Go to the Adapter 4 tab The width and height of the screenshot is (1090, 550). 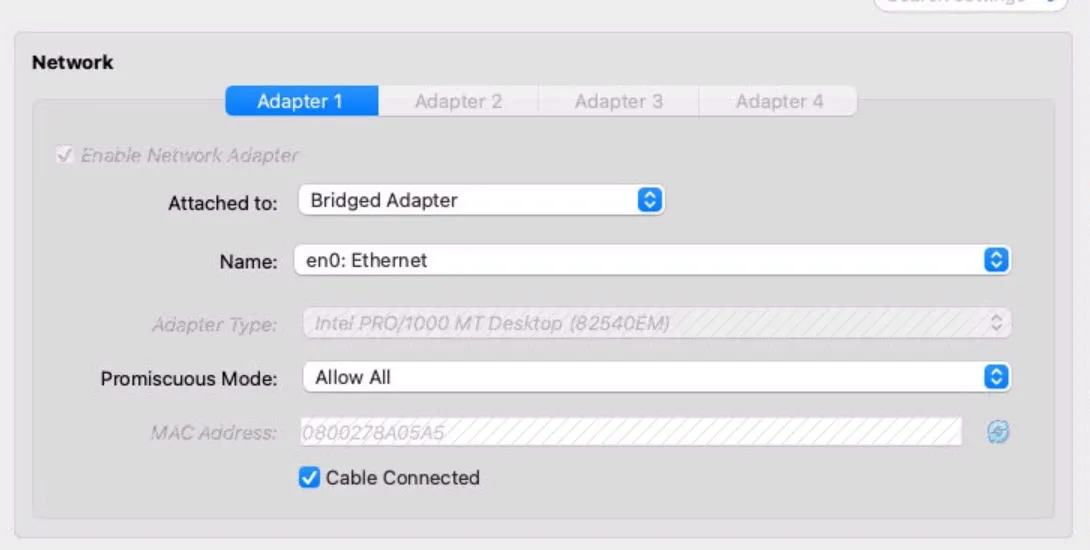[779, 101]
